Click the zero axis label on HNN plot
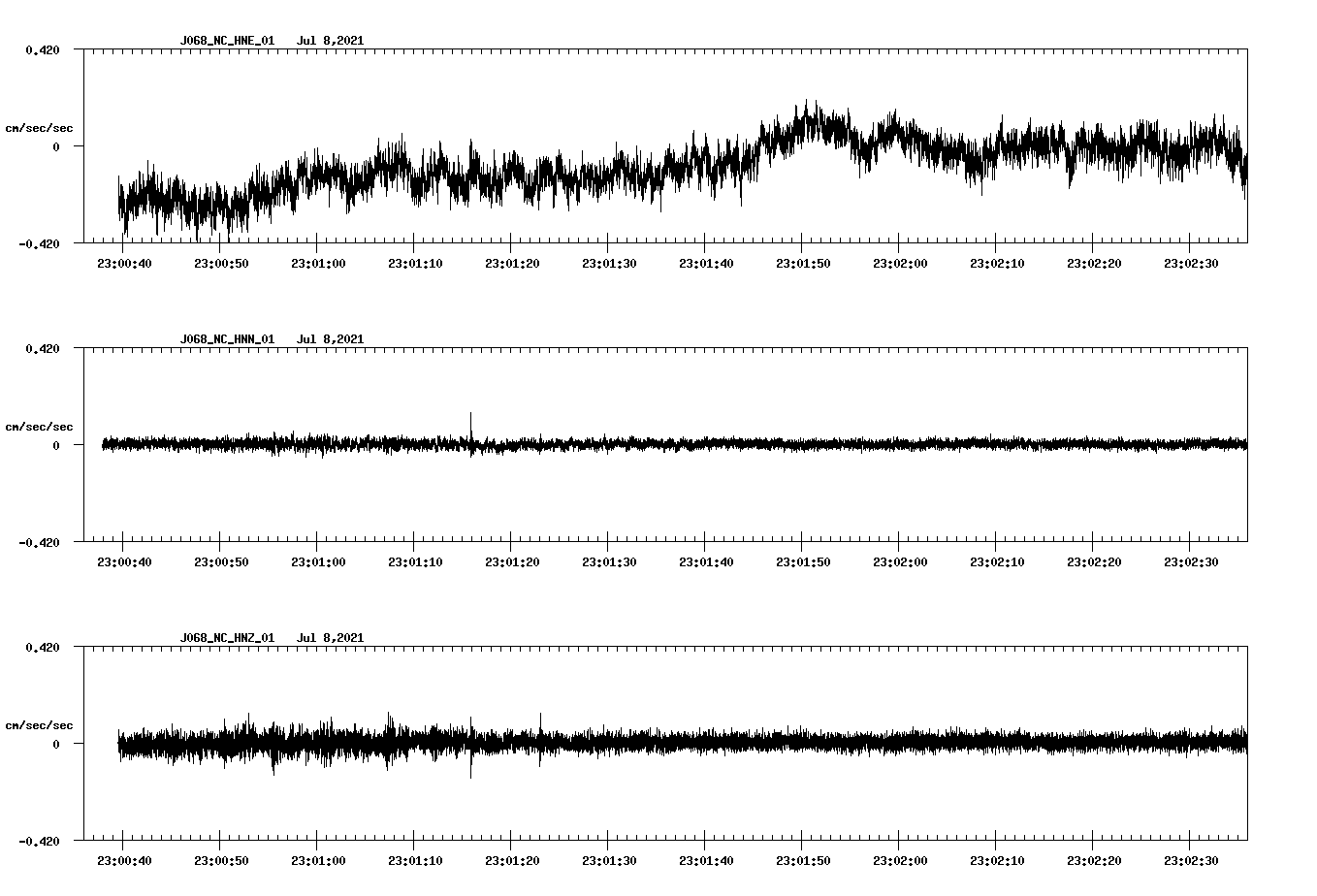 click(56, 446)
